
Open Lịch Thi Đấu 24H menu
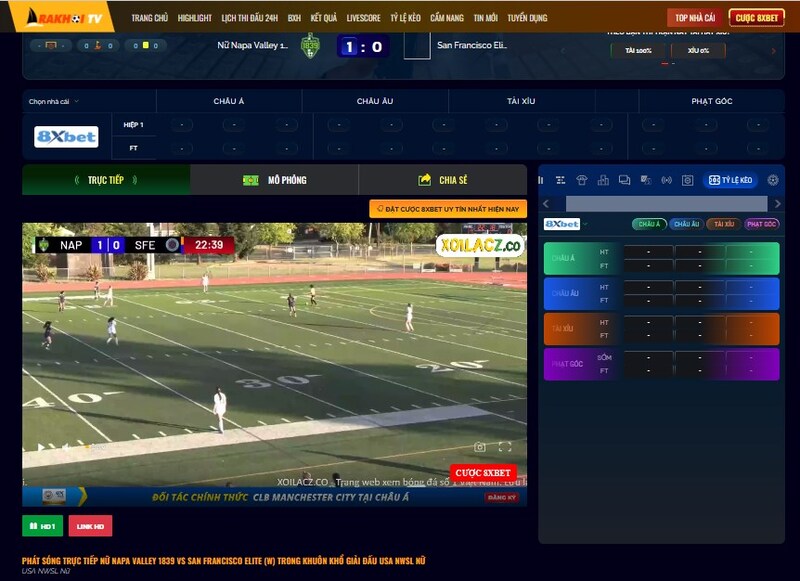click(x=249, y=18)
